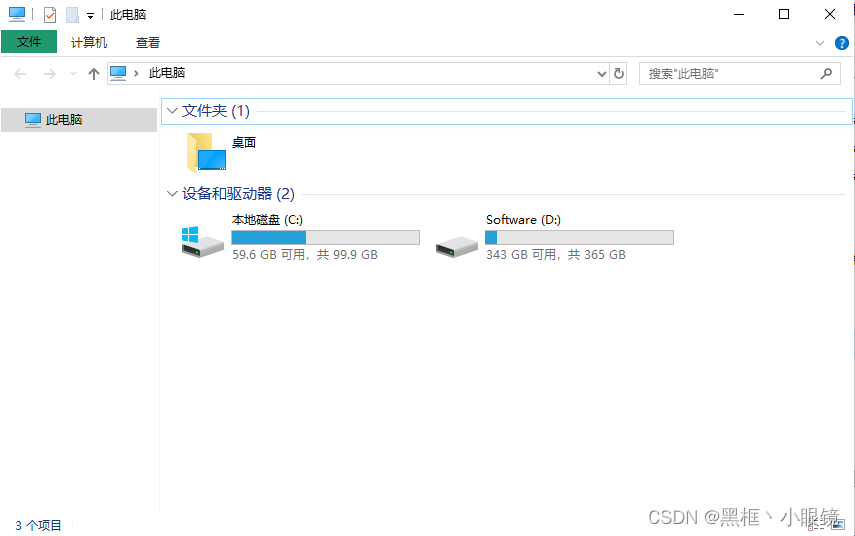The width and height of the screenshot is (855, 536).
Task: Open the address bar history dropdown
Action: click(601, 74)
